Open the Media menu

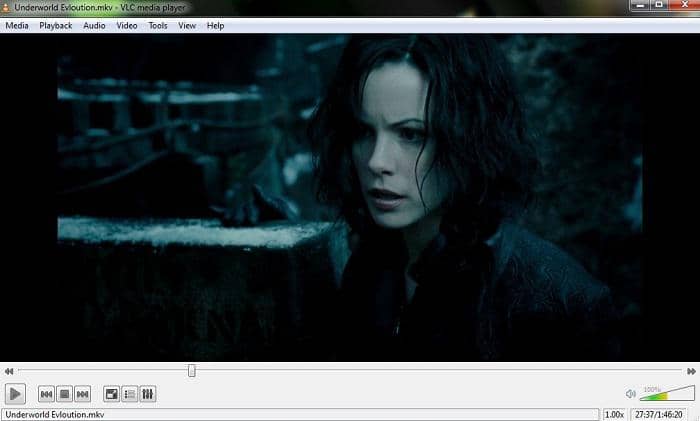(17, 25)
